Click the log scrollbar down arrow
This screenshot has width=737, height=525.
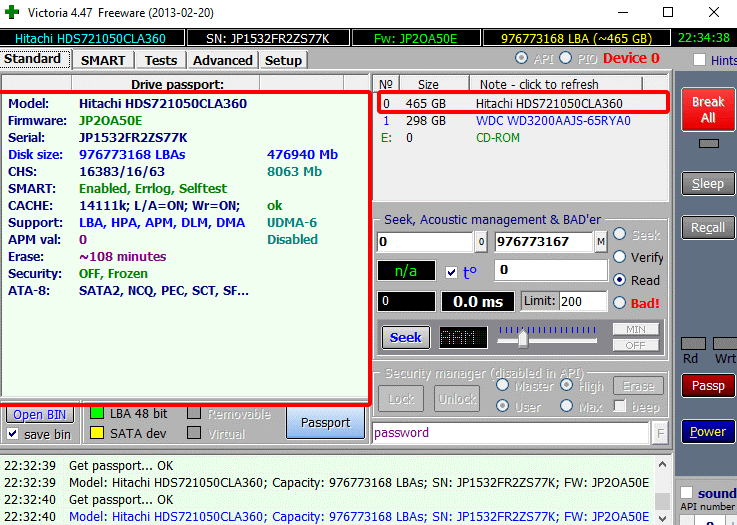pos(663,518)
